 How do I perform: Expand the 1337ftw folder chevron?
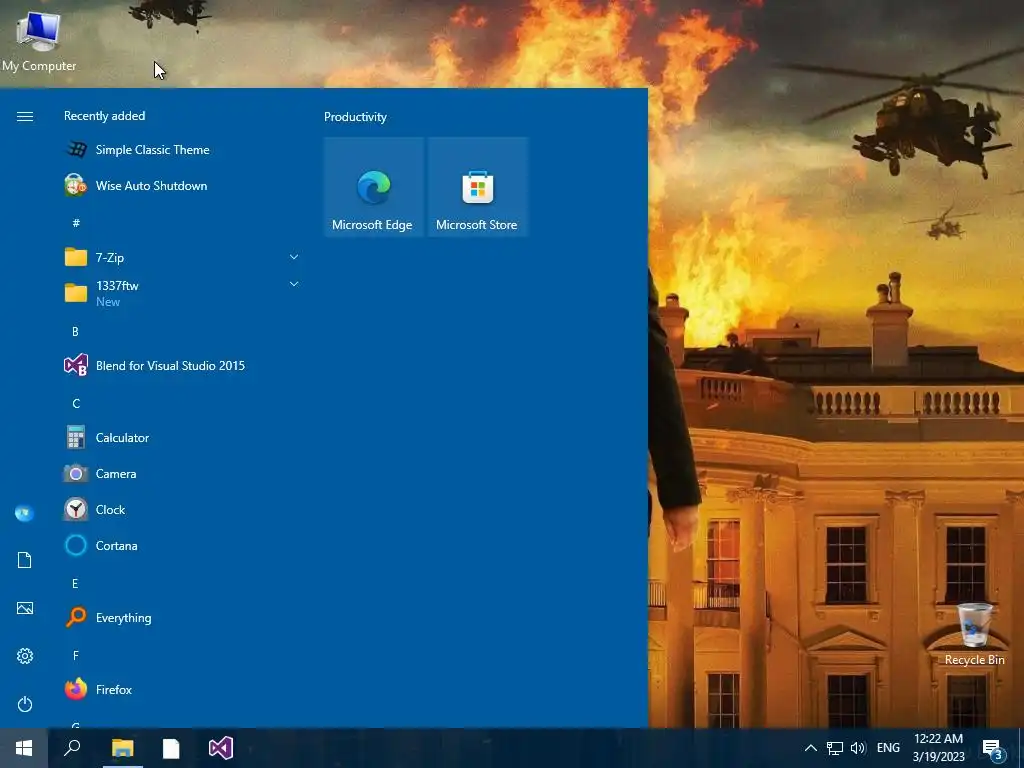click(294, 284)
